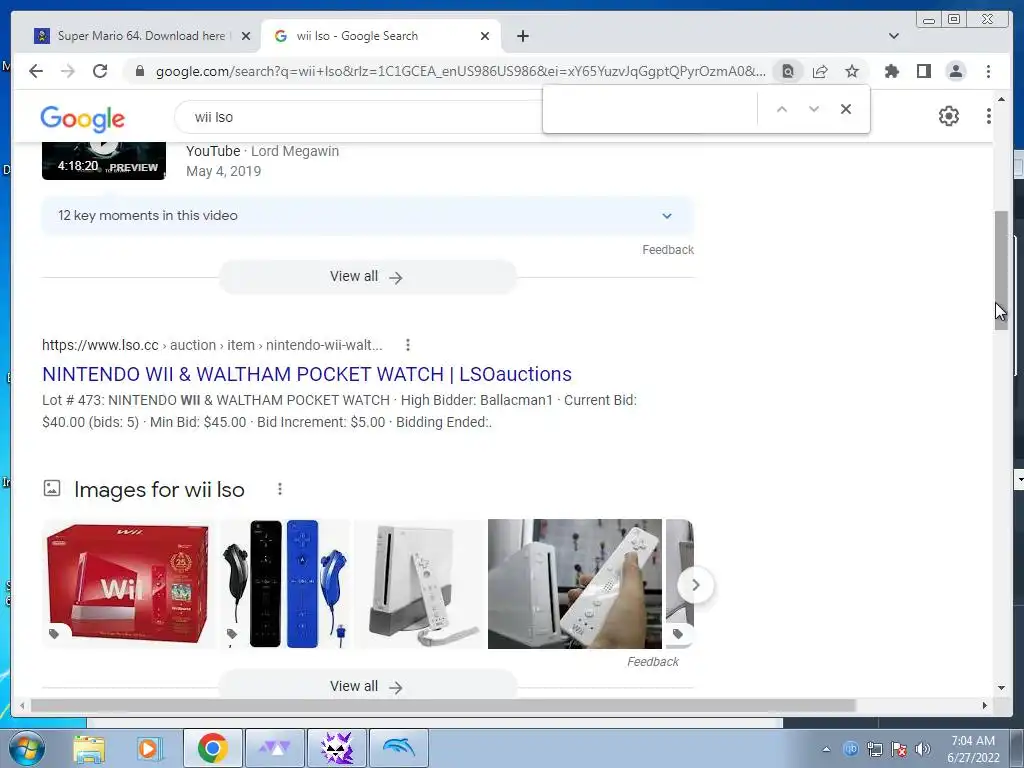The width and height of the screenshot is (1024, 768).
Task: Open the find-in-page search icon in address bar
Action: pos(788,71)
